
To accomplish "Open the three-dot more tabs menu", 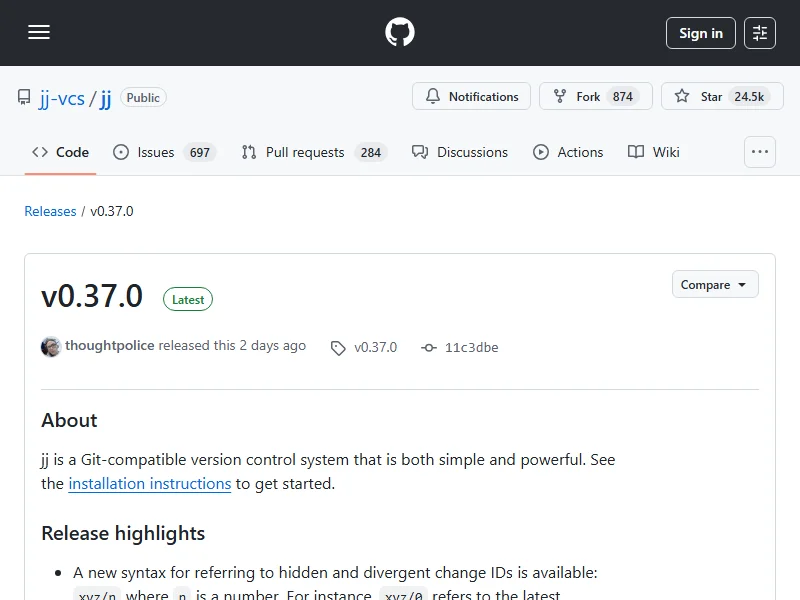I will click(760, 152).
